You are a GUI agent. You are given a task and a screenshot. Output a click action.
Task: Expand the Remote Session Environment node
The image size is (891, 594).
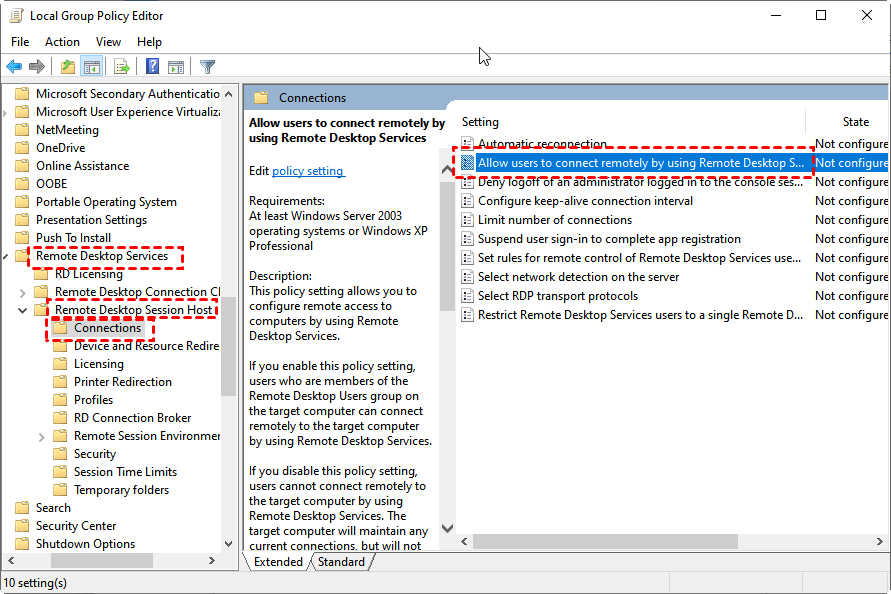[41, 437]
